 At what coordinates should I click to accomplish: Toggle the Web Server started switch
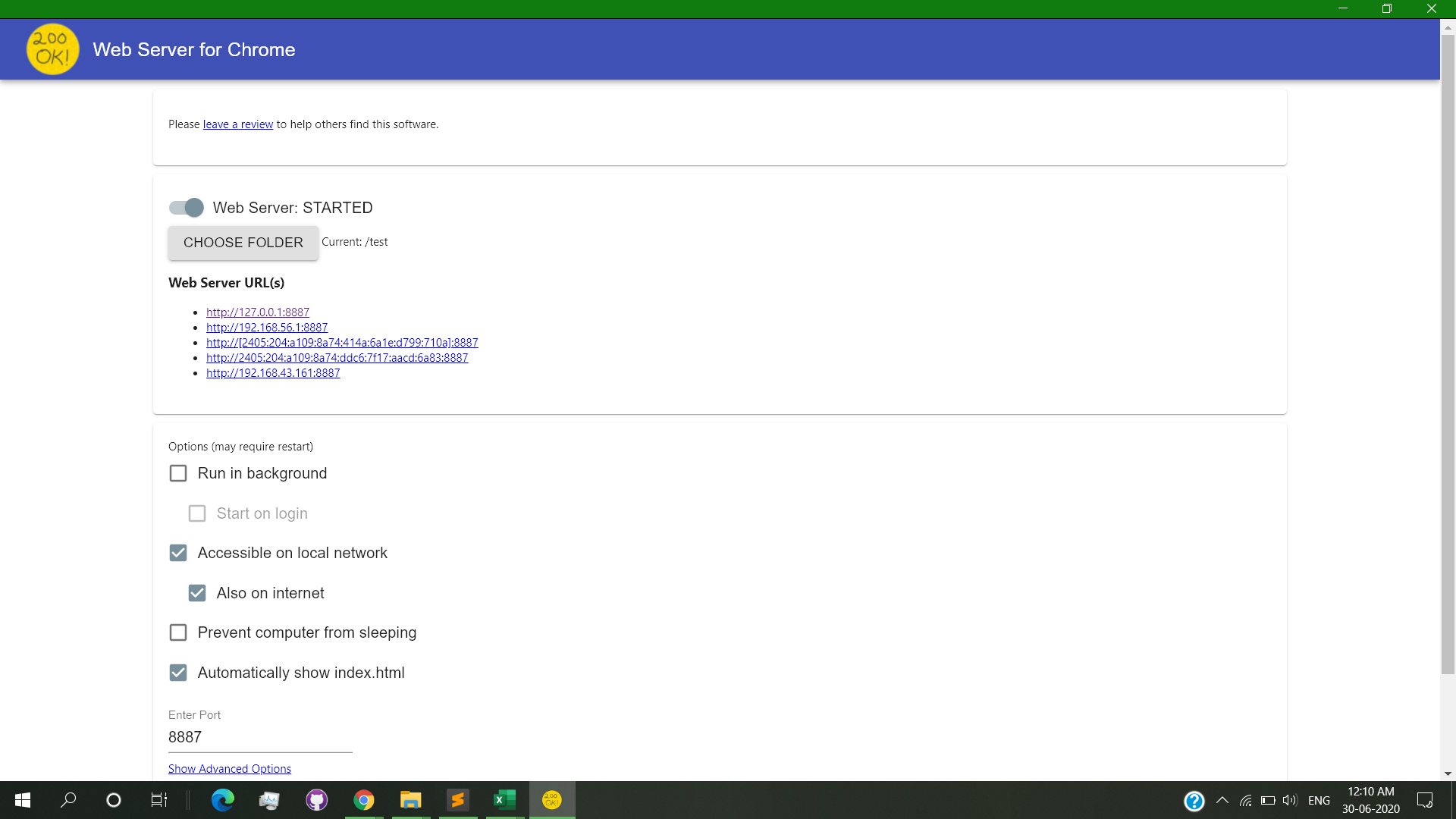point(187,208)
